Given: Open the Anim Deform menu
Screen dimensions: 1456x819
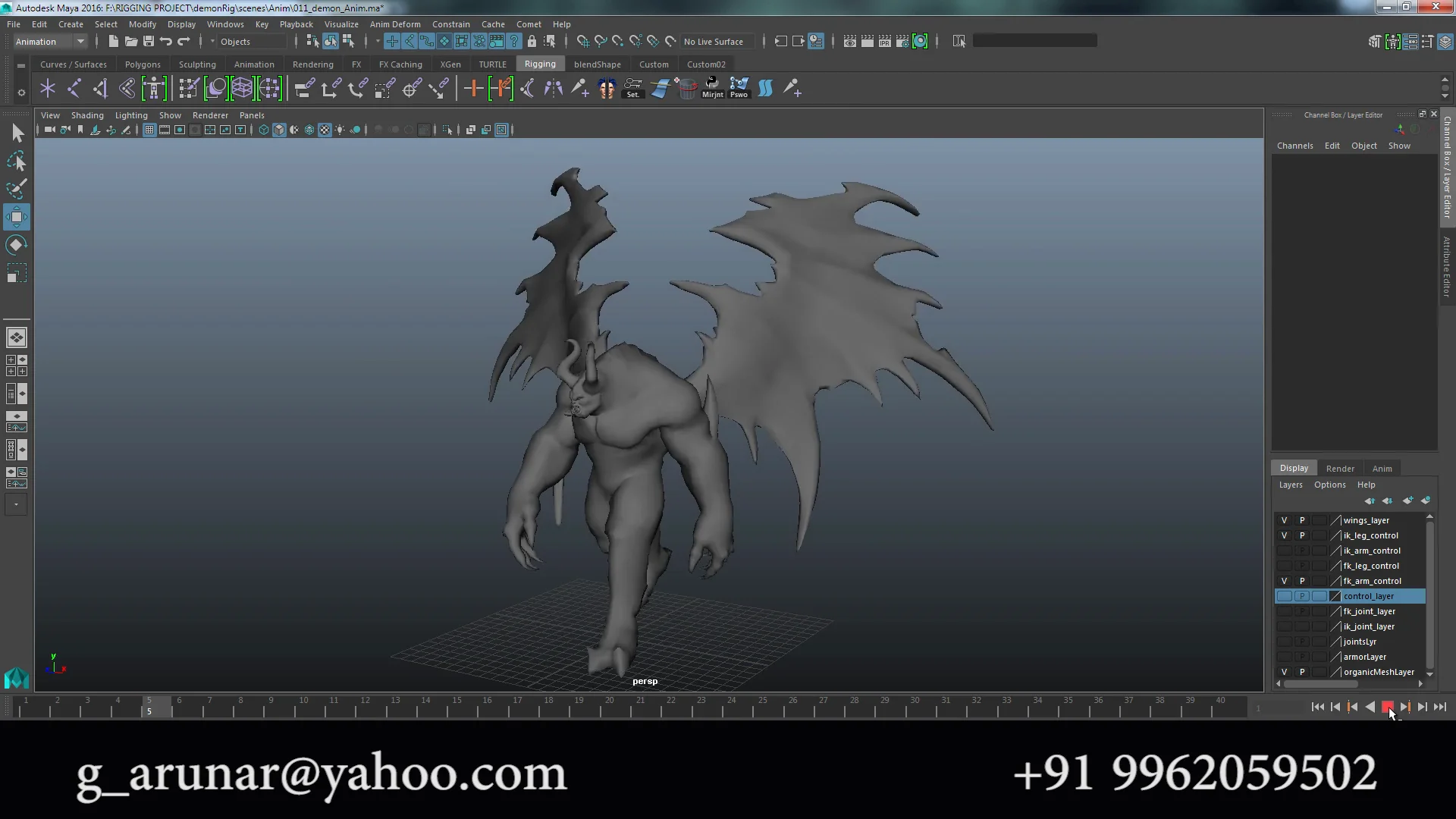Looking at the screenshot, I should (x=395, y=24).
